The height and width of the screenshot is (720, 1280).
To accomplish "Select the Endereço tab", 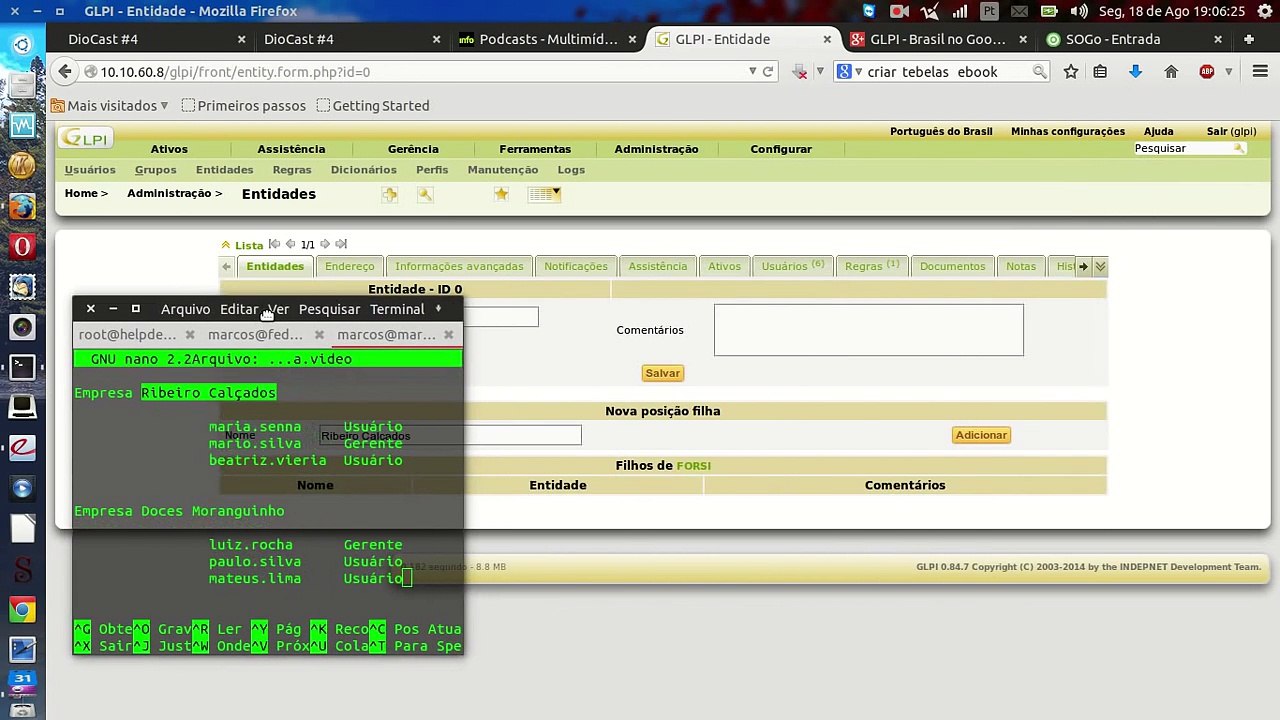I will coord(349,266).
